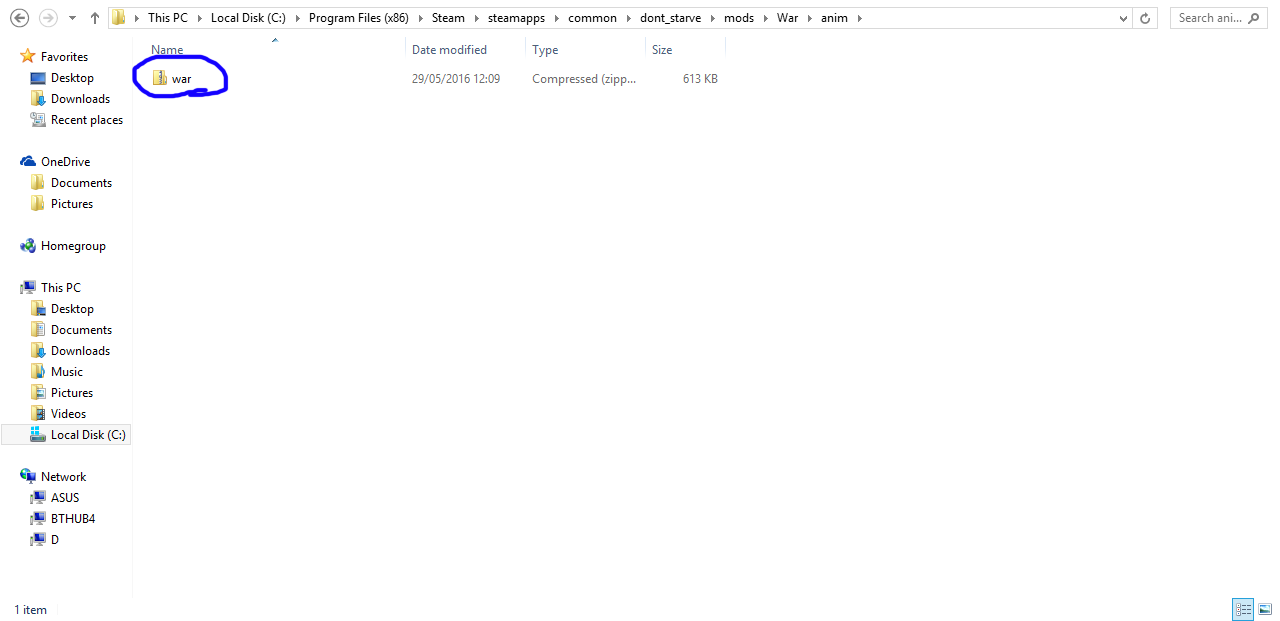Open the network computer named D
The height and width of the screenshot is (621, 1280).
tap(55, 540)
